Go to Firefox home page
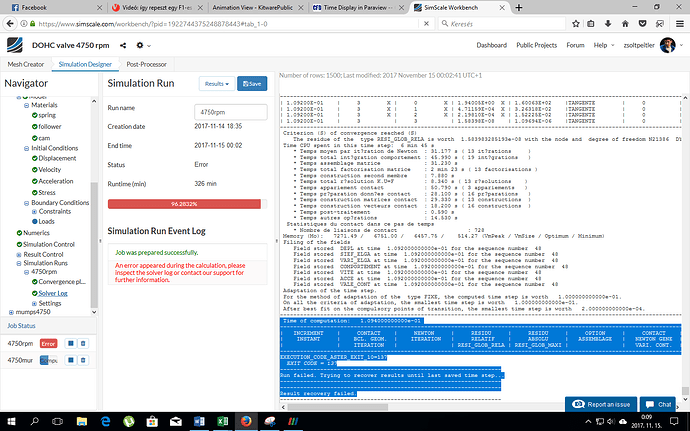 pyautogui.click(x=625, y=24)
